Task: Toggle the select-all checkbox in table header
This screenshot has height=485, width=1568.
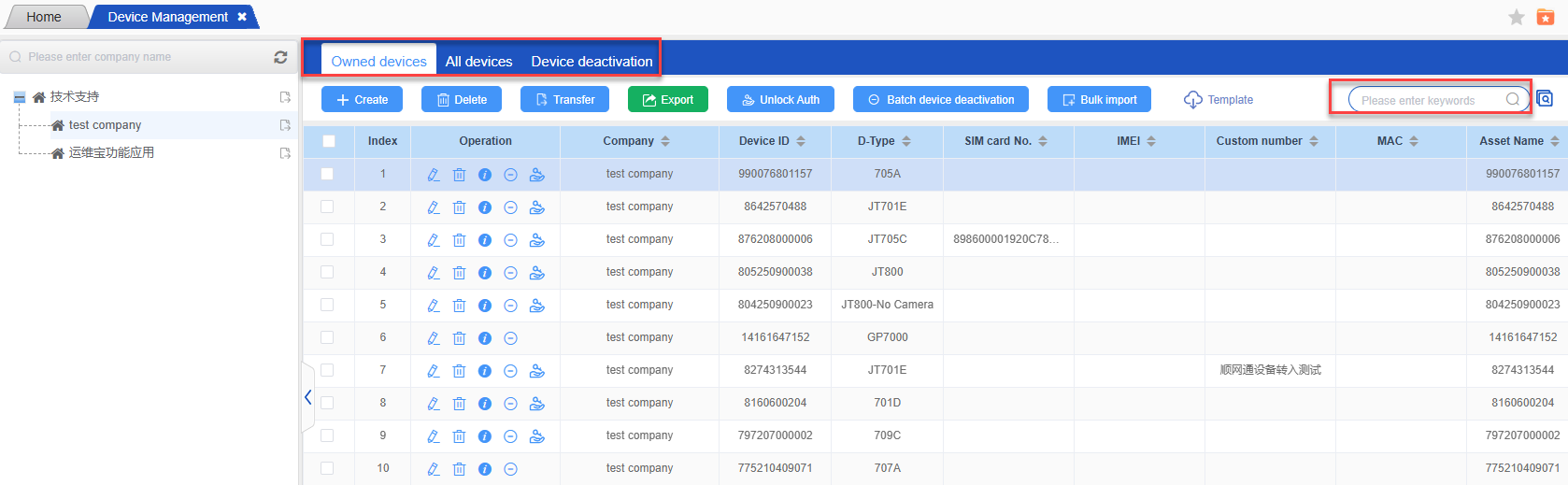Action: click(328, 141)
